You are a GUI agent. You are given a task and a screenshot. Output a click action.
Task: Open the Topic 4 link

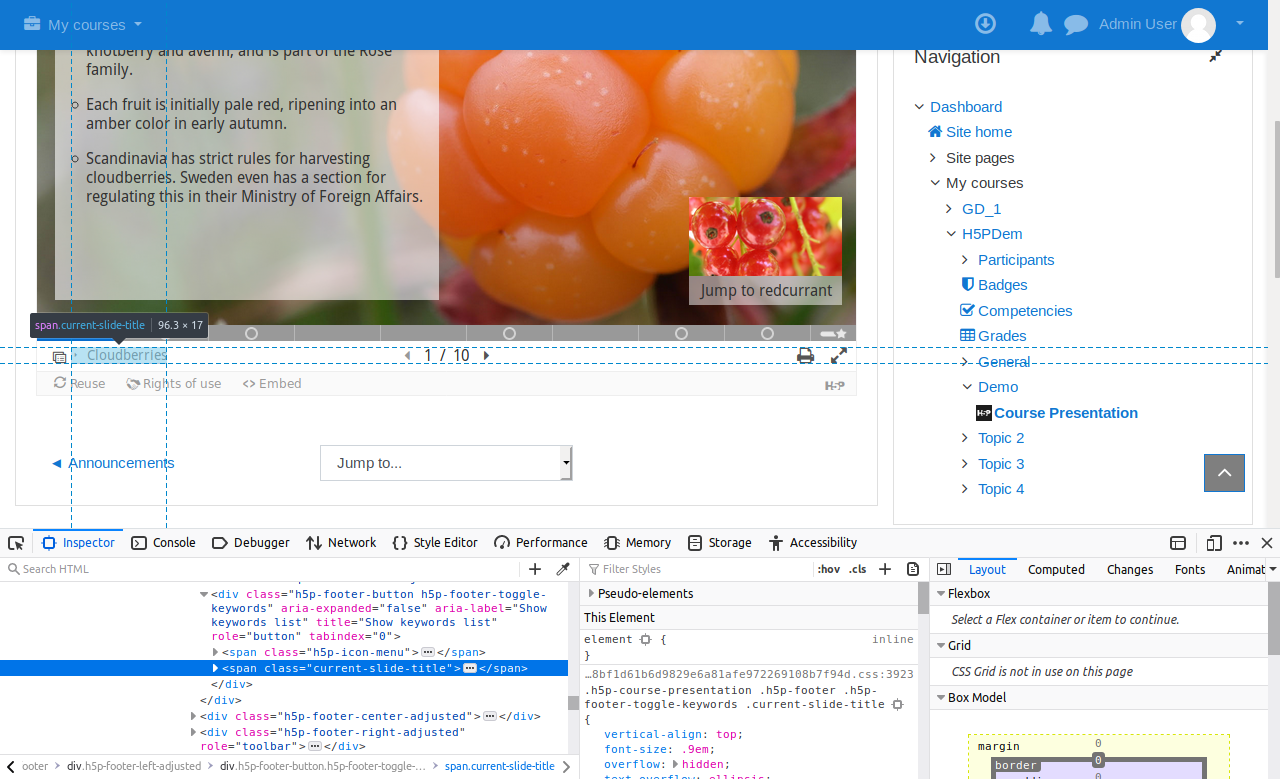(1001, 489)
